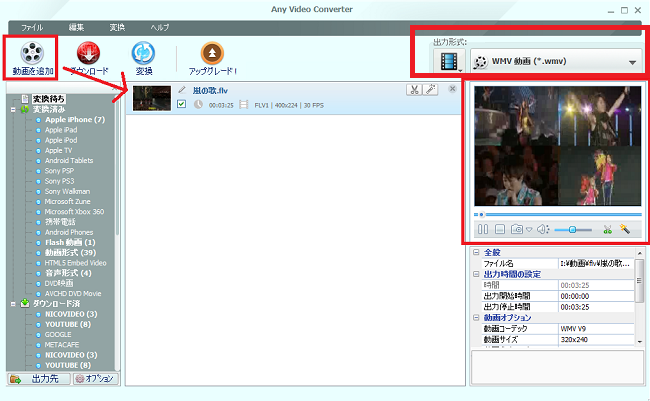Select Android Tablets in the tree

tap(69, 160)
